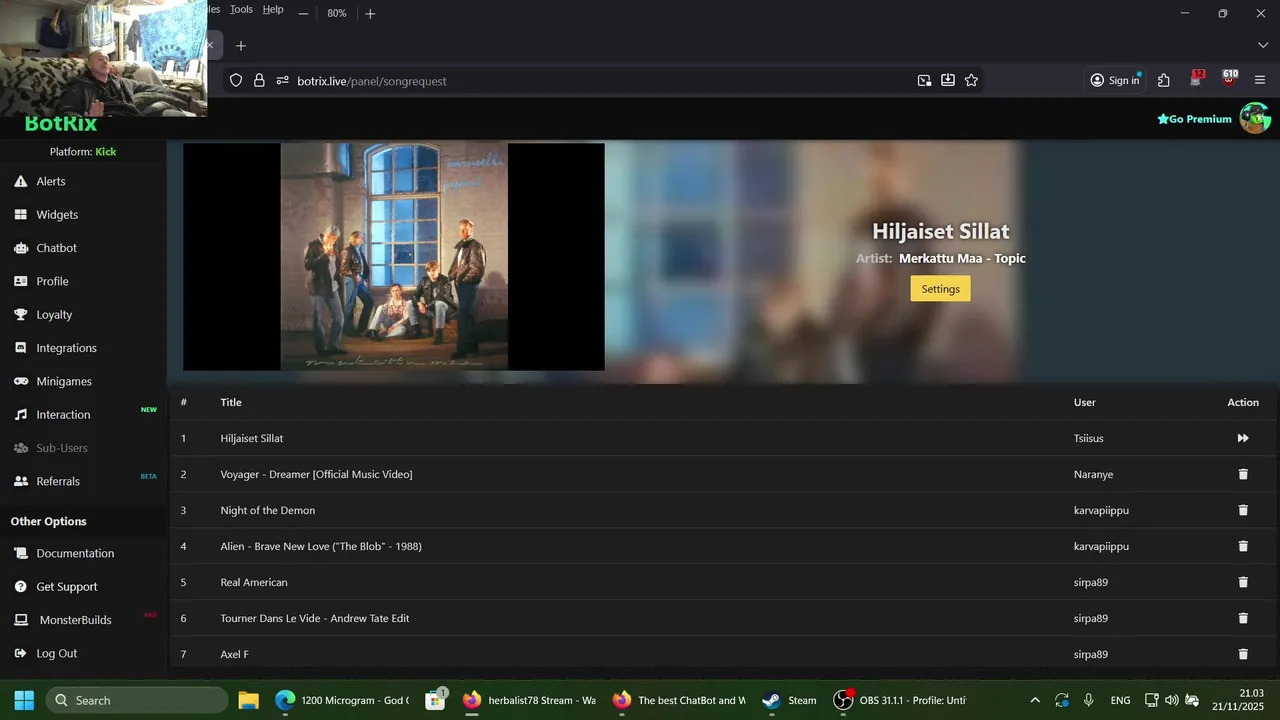Screen dimensions: 1280x720
Task: Click the red extension icon with 12 badge
Action: click(1197, 79)
